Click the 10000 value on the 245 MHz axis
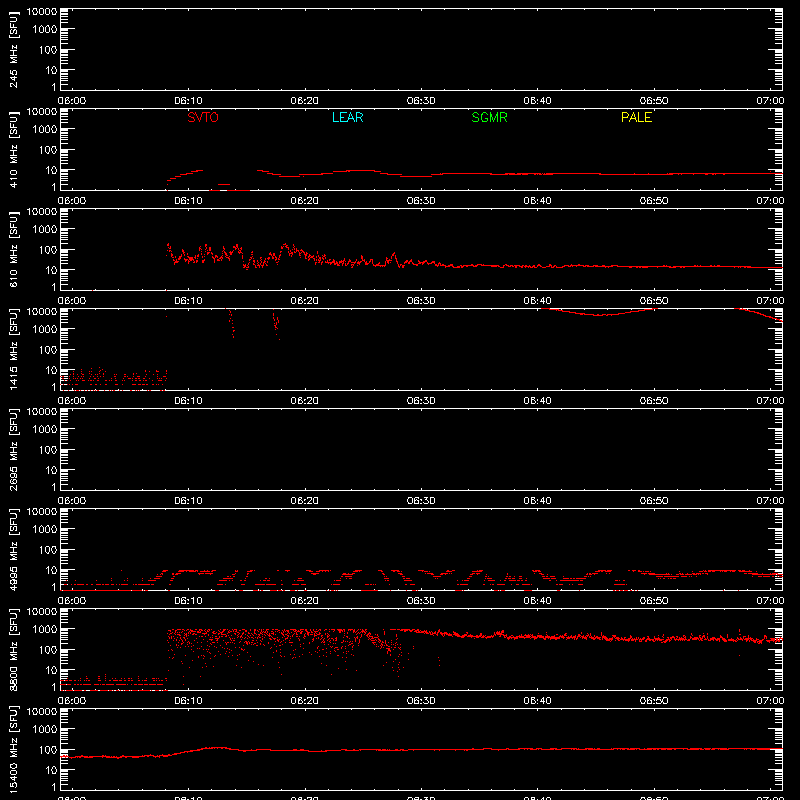800x800 pixels. coord(42,12)
